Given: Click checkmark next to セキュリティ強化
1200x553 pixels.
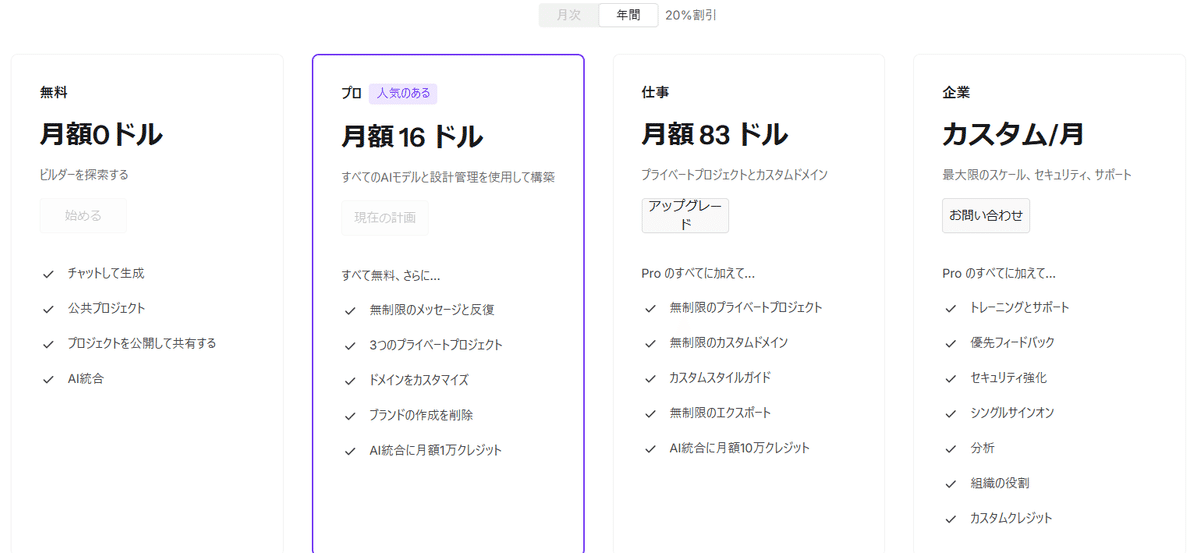Looking at the screenshot, I should 950,378.
